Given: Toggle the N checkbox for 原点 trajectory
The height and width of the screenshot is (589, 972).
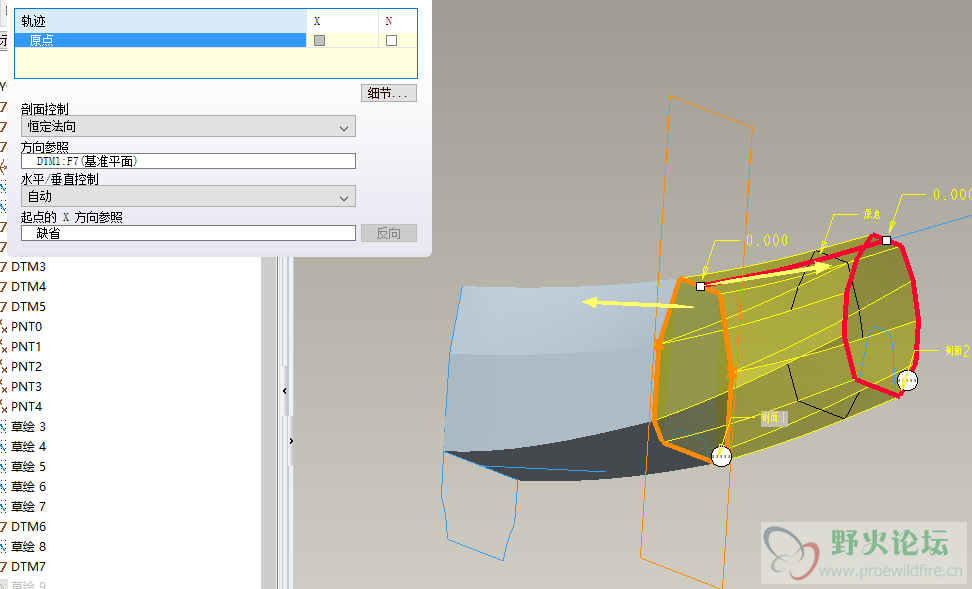Looking at the screenshot, I should pos(391,41).
